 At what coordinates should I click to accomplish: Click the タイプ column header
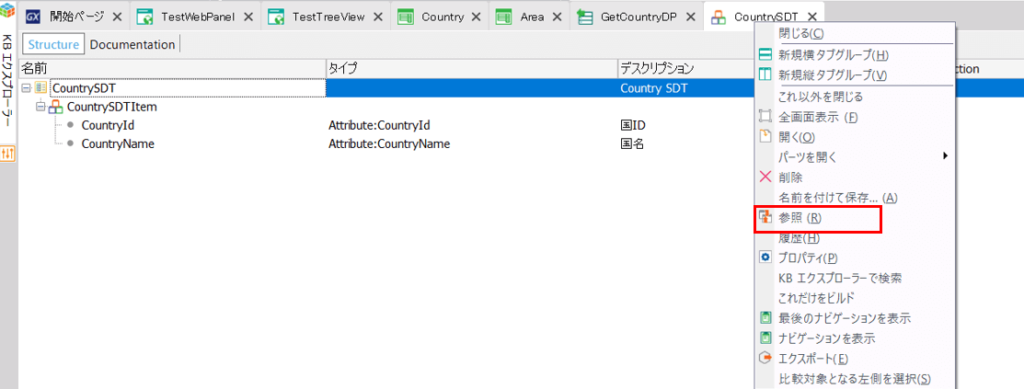pos(471,69)
